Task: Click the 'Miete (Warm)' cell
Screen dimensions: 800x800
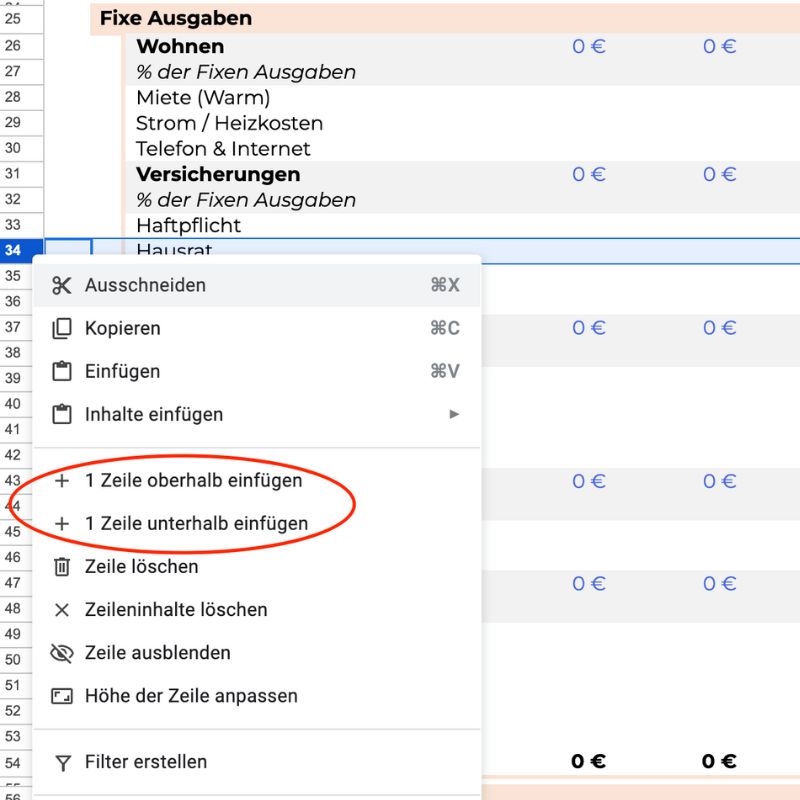Action: click(203, 98)
